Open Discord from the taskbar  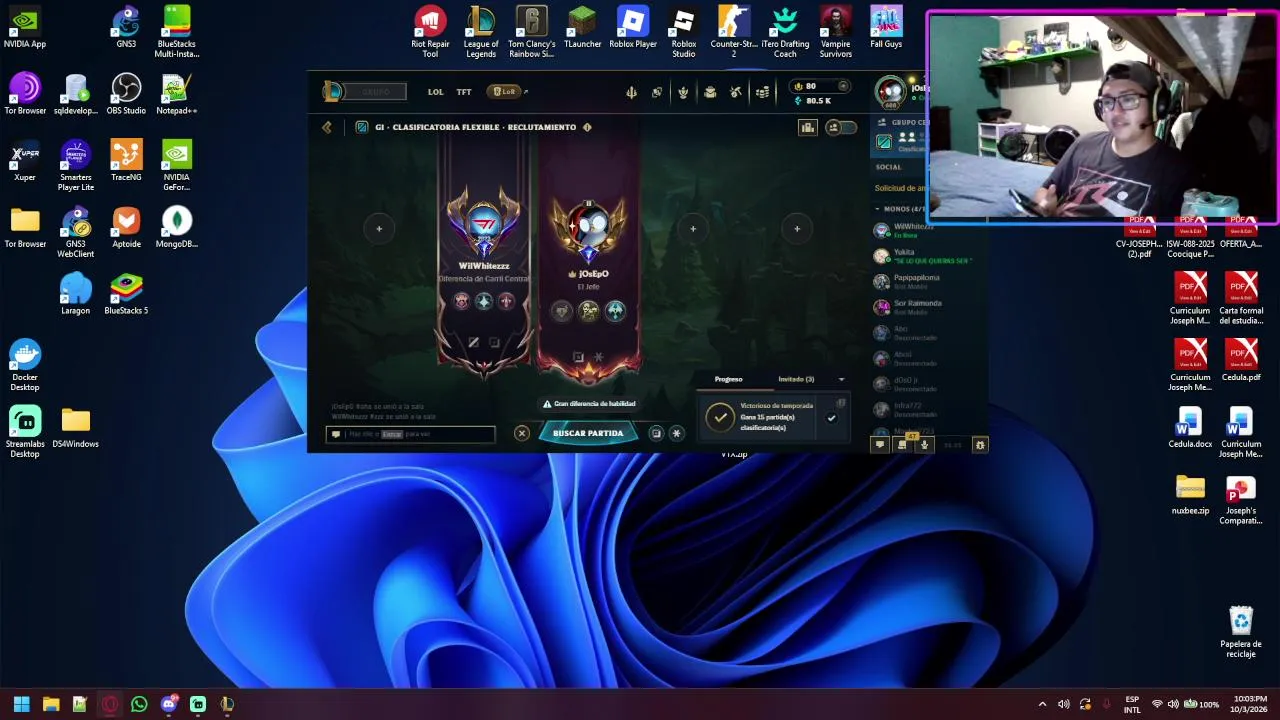coord(168,704)
